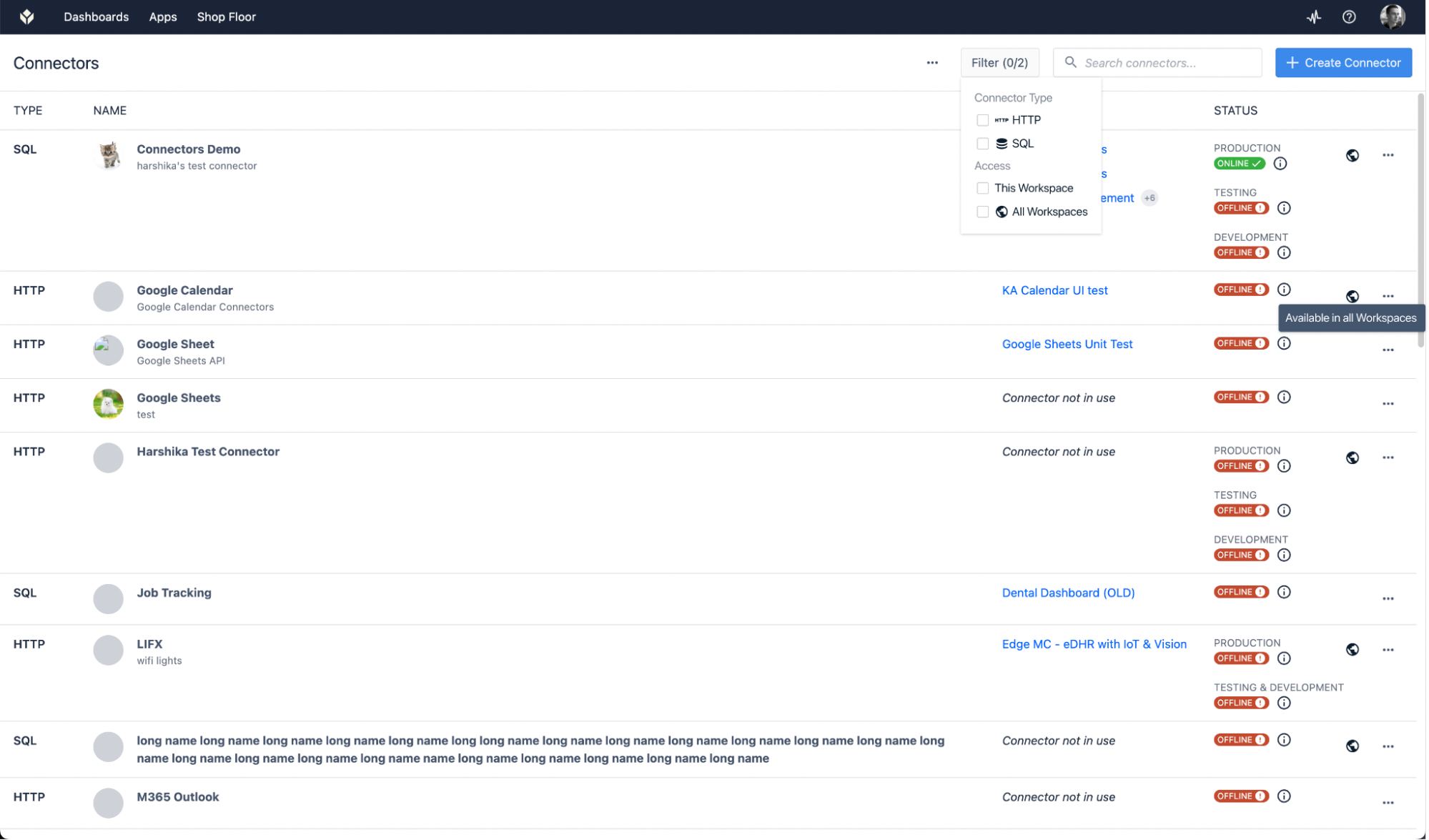Open the Dashboards menu
The image size is (1429, 840).
97,16
